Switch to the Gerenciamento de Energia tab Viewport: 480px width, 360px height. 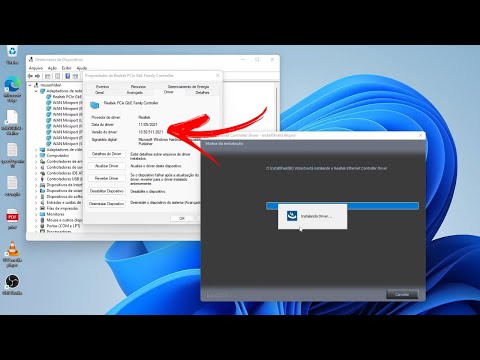pos(188,87)
